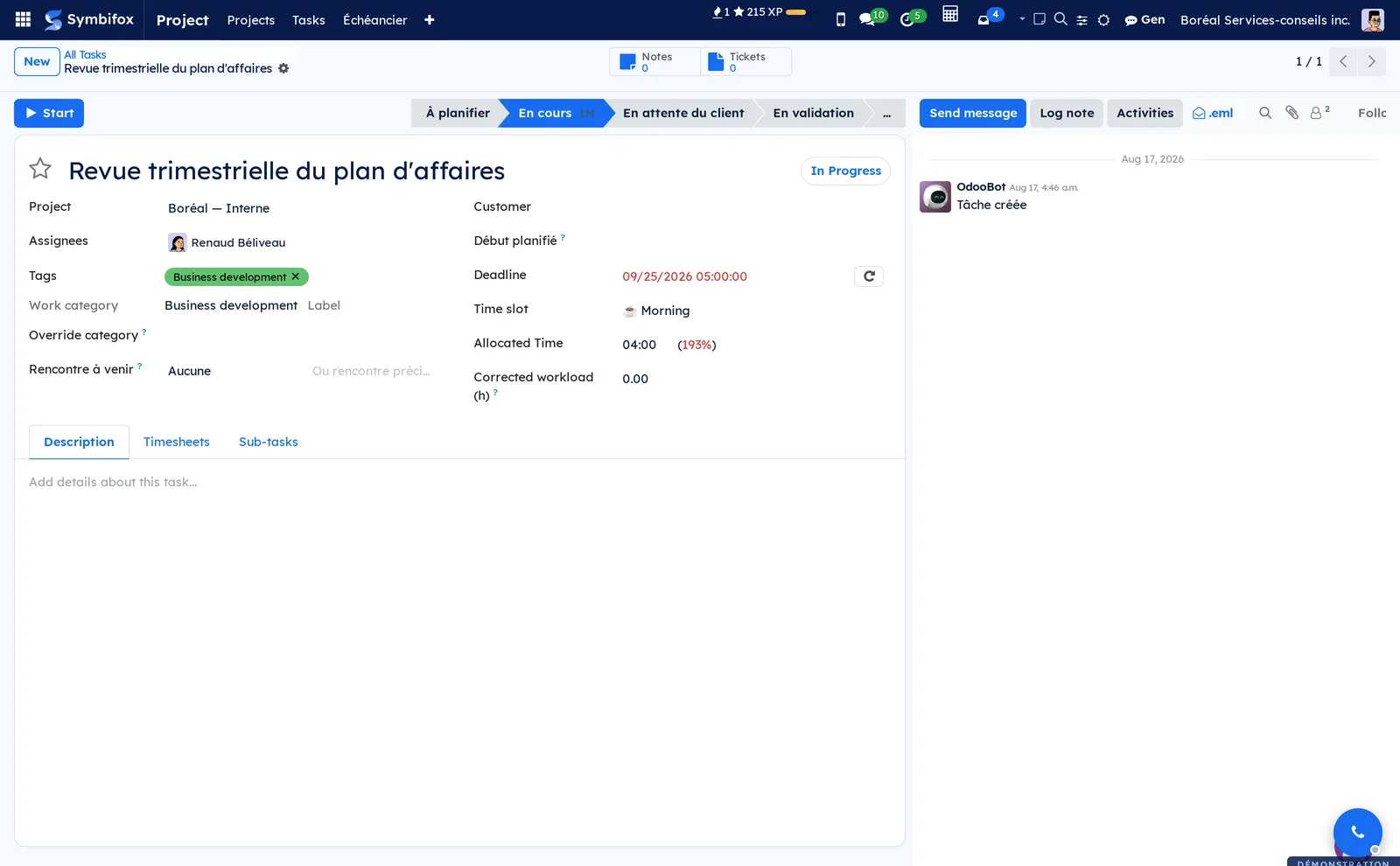Viewport: 1400px width, 866px height.
Task: Open the calculator icon in navbar
Action: click(x=950, y=14)
